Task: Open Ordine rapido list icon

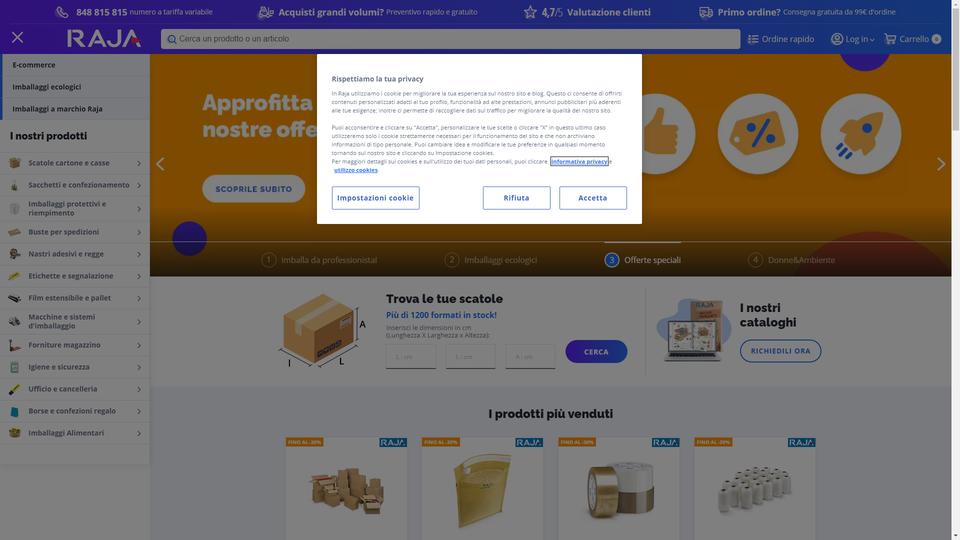Action: coord(753,39)
